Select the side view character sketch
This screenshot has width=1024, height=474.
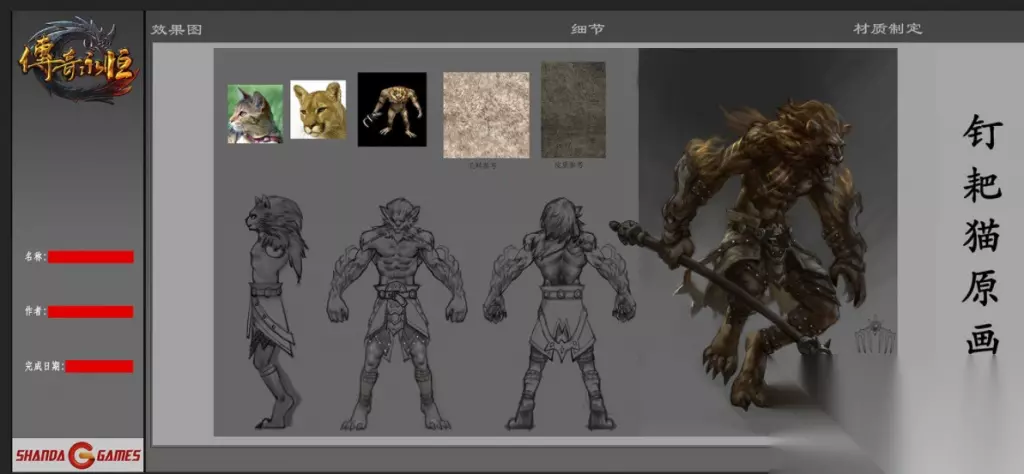coord(273,310)
